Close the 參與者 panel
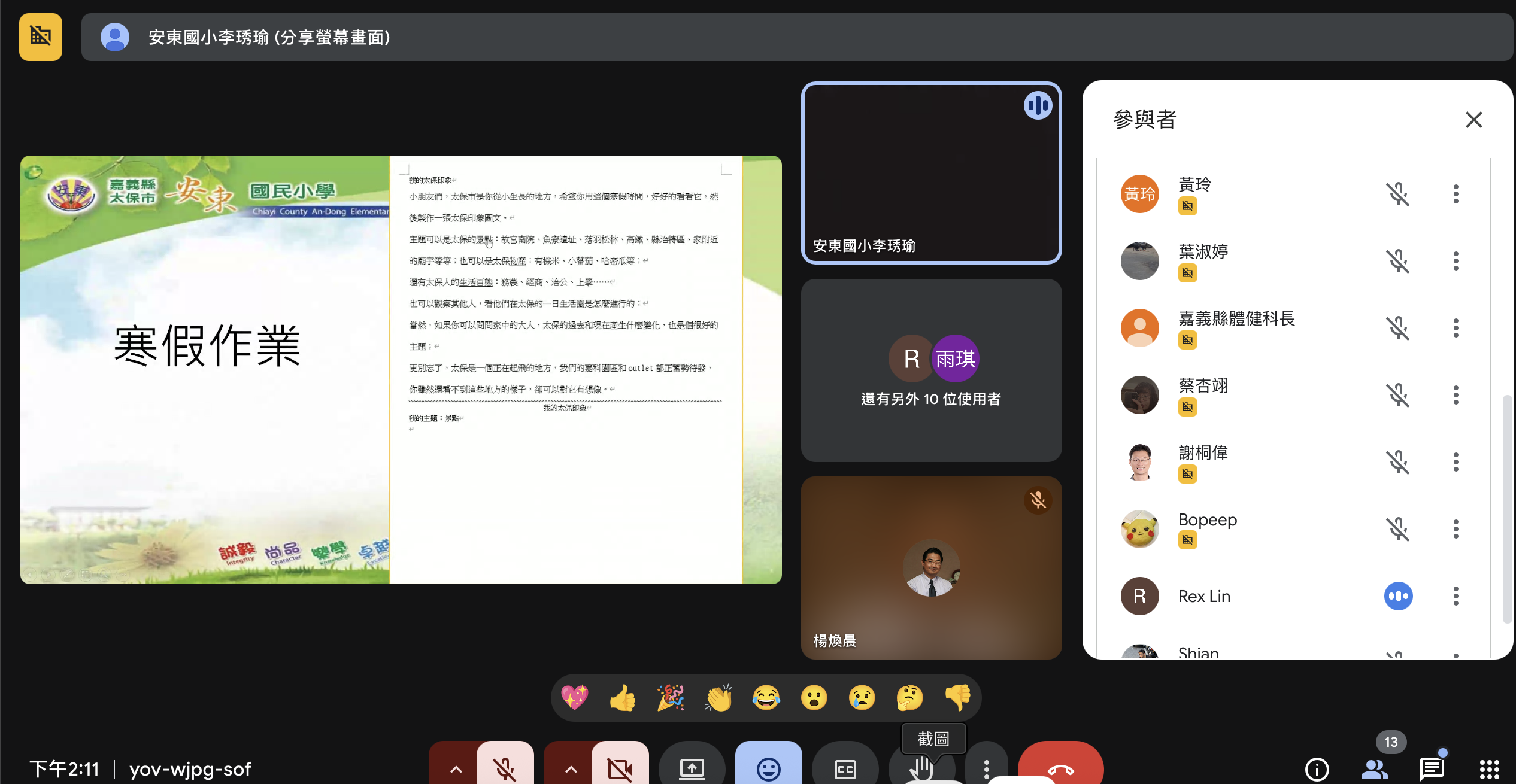The image size is (1516, 784). (1473, 120)
